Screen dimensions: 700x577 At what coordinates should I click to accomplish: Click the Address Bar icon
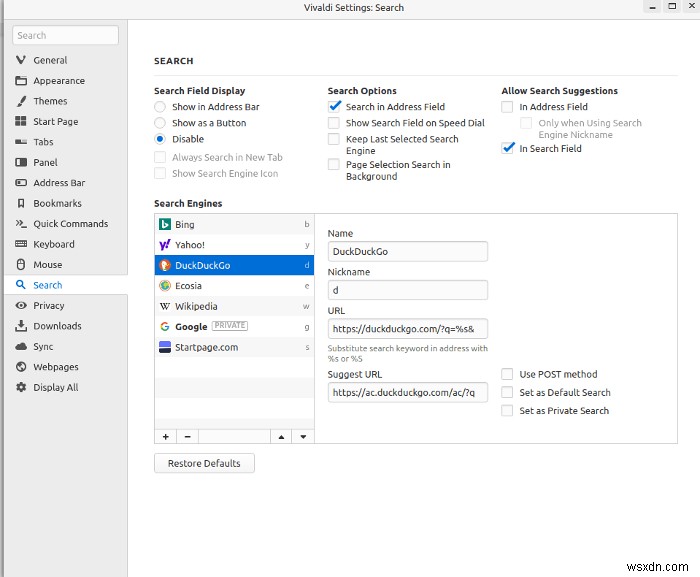pyautogui.click(x=21, y=183)
